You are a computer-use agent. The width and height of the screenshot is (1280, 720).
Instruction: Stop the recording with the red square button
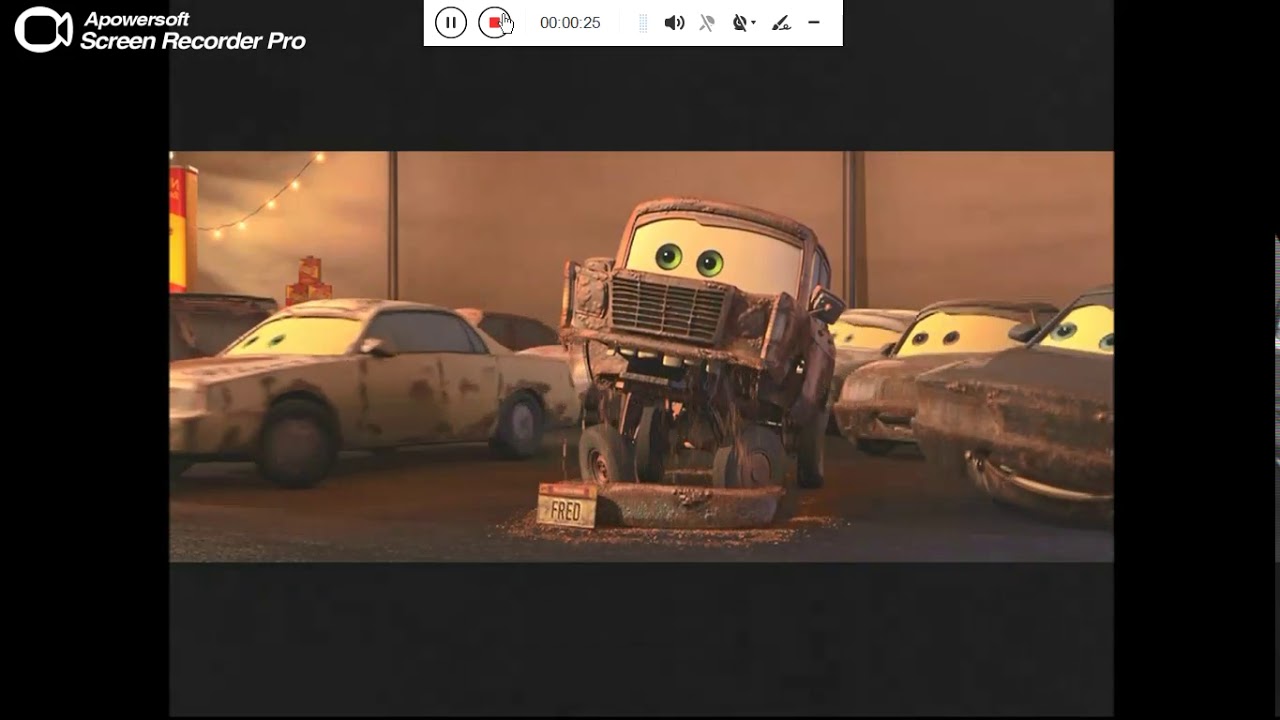pyautogui.click(x=494, y=22)
